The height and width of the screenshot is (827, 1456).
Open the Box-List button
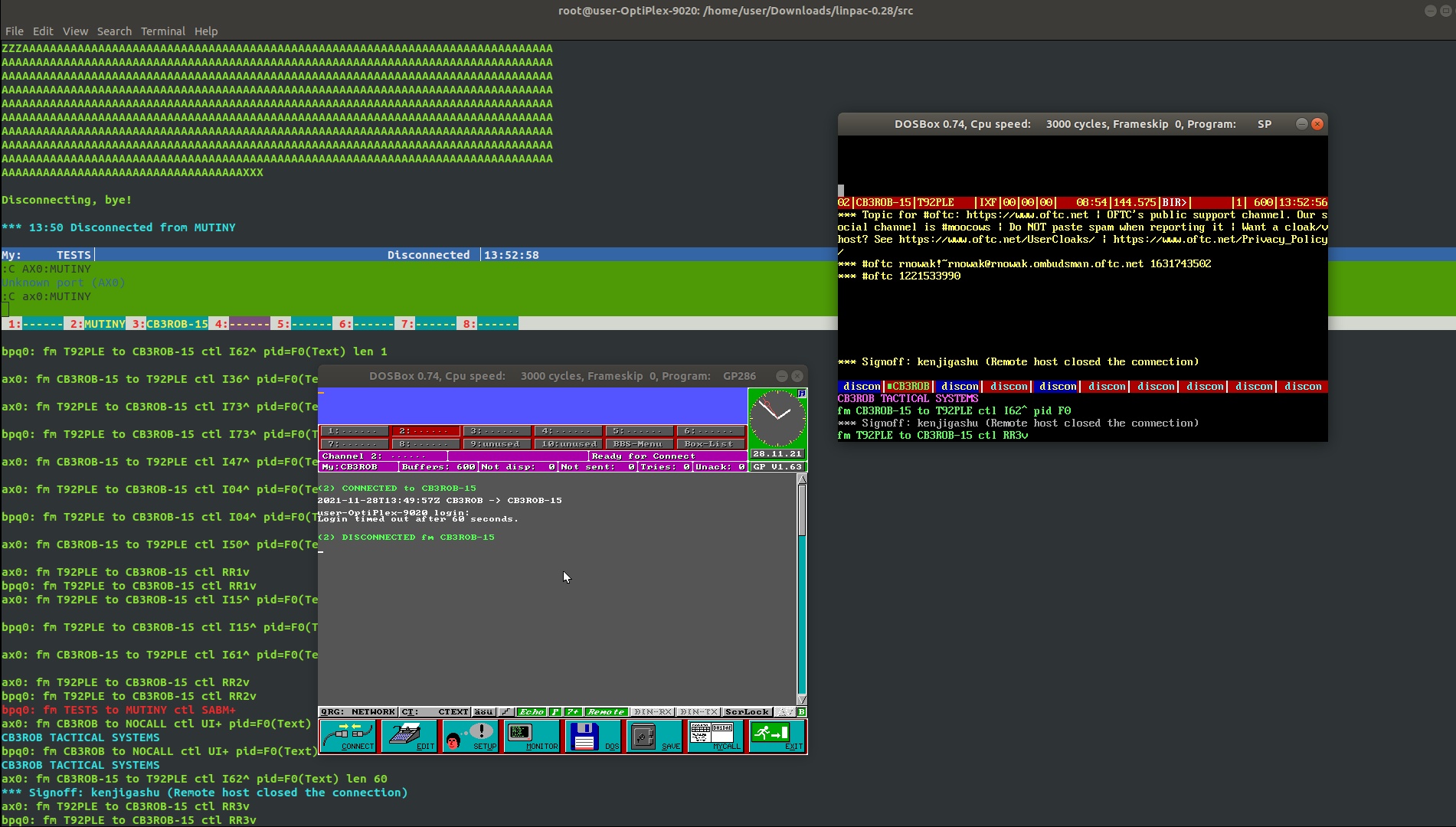[x=709, y=444]
